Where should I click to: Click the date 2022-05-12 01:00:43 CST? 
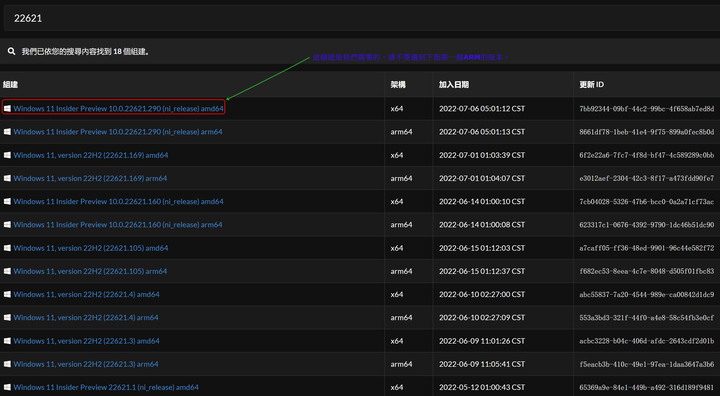coord(482,387)
